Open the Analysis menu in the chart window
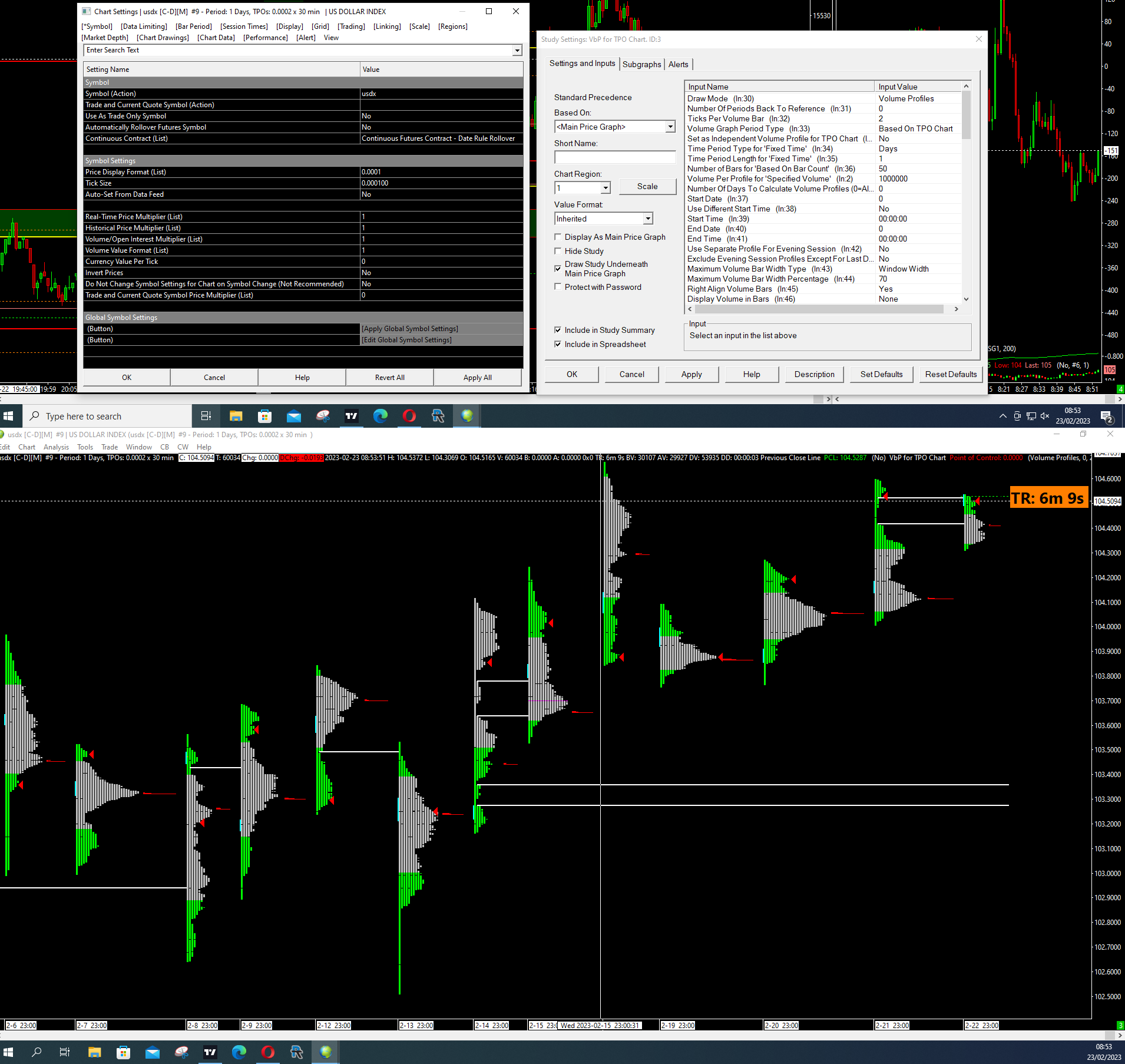This screenshot has width=1125, height=1064. coord(56,447)
